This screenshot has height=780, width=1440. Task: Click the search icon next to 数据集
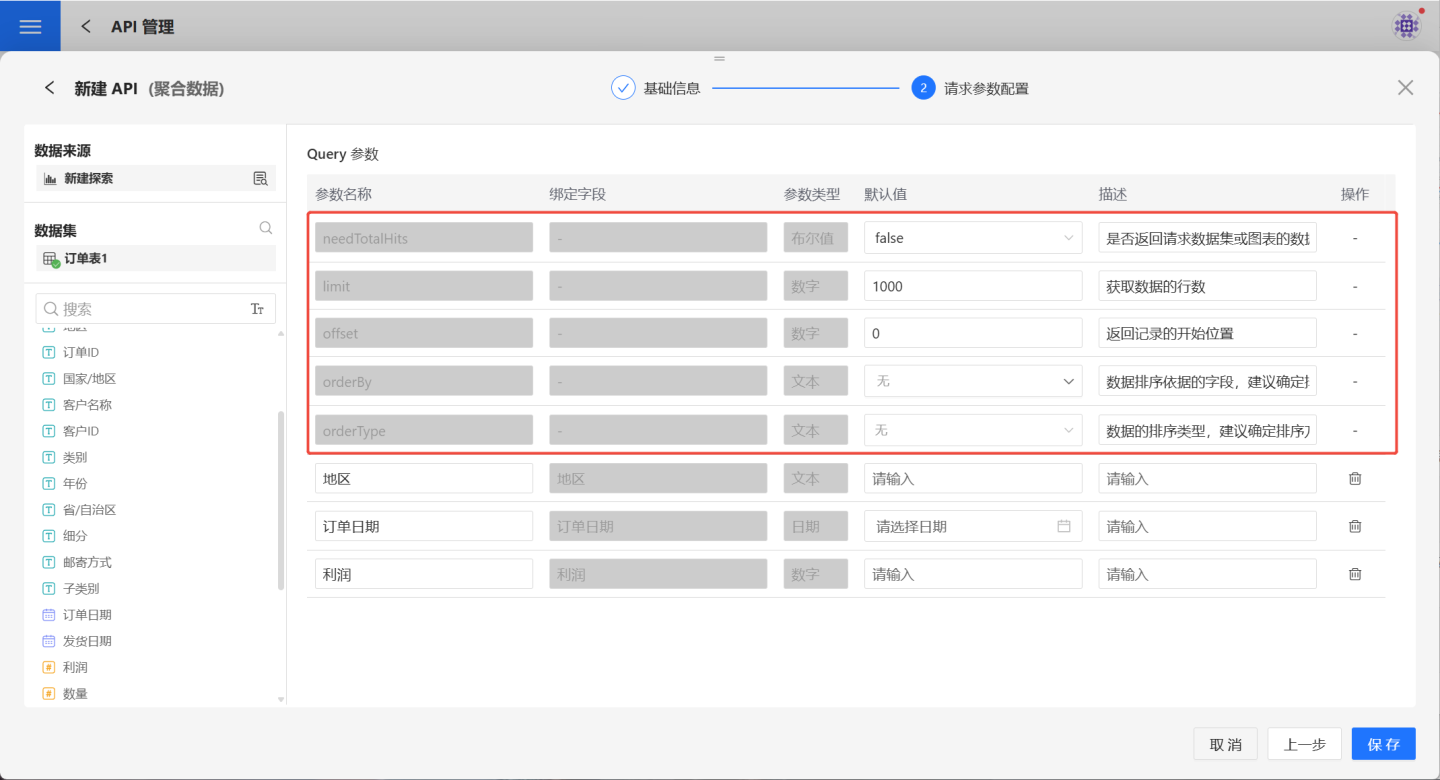[x=266, y=228]
